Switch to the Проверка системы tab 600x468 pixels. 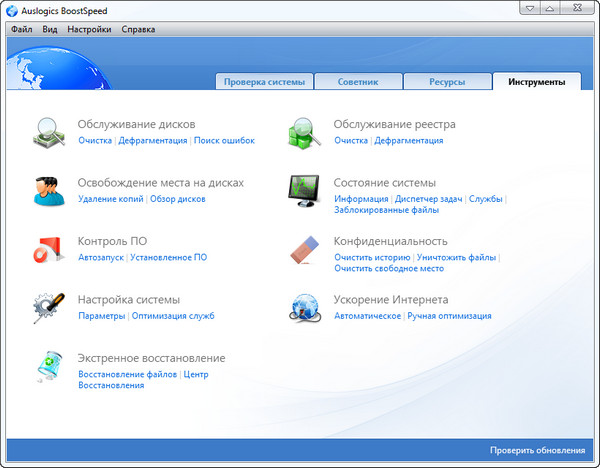[265, 82]
